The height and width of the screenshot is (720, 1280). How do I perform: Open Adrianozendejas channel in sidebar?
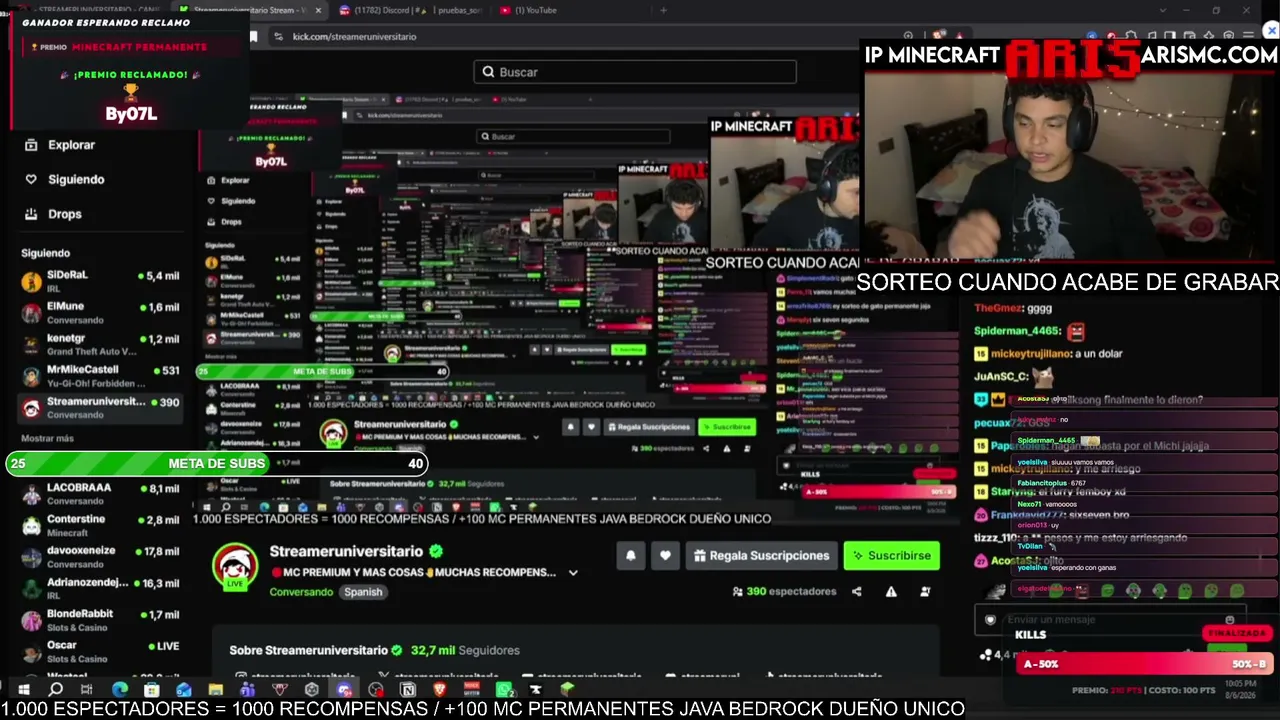coord(100,589)
